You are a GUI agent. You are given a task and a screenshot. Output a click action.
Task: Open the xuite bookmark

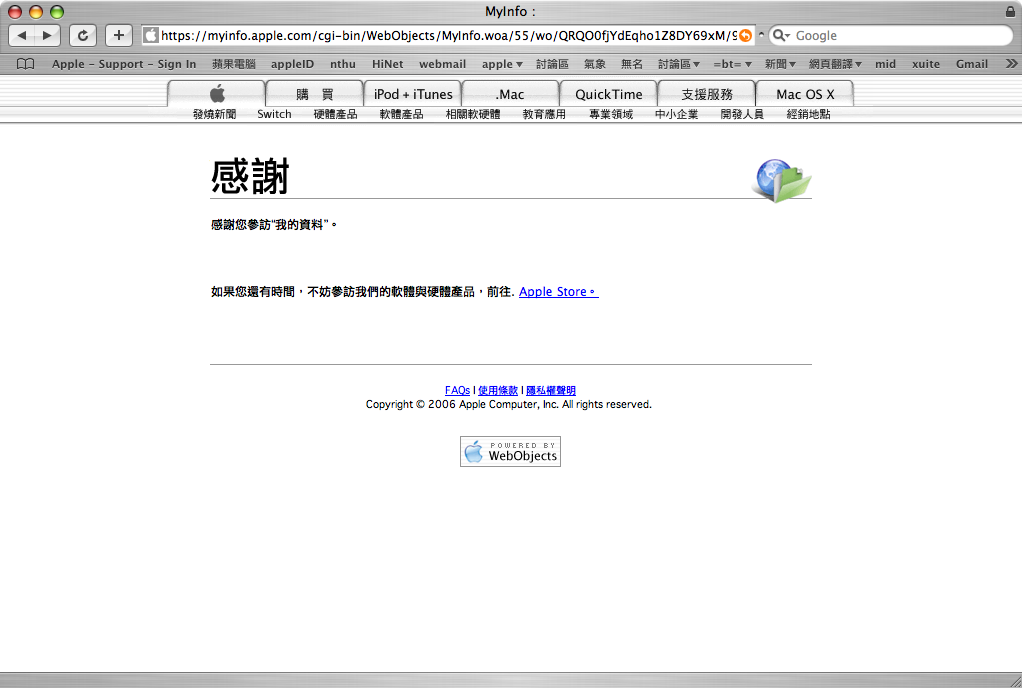point(926,64)
